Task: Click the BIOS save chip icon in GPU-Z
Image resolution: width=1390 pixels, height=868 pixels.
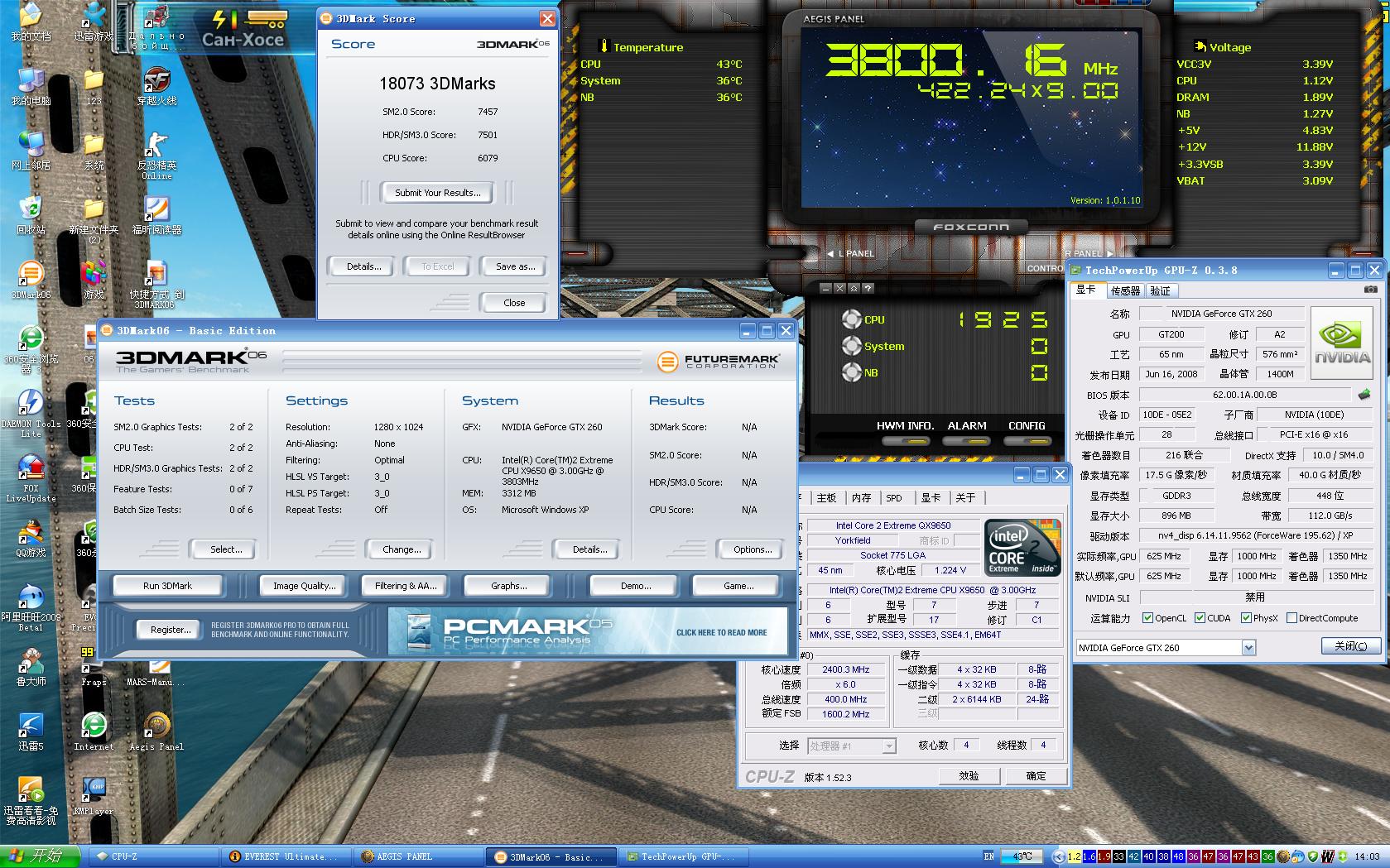Action: (1364, 395)
